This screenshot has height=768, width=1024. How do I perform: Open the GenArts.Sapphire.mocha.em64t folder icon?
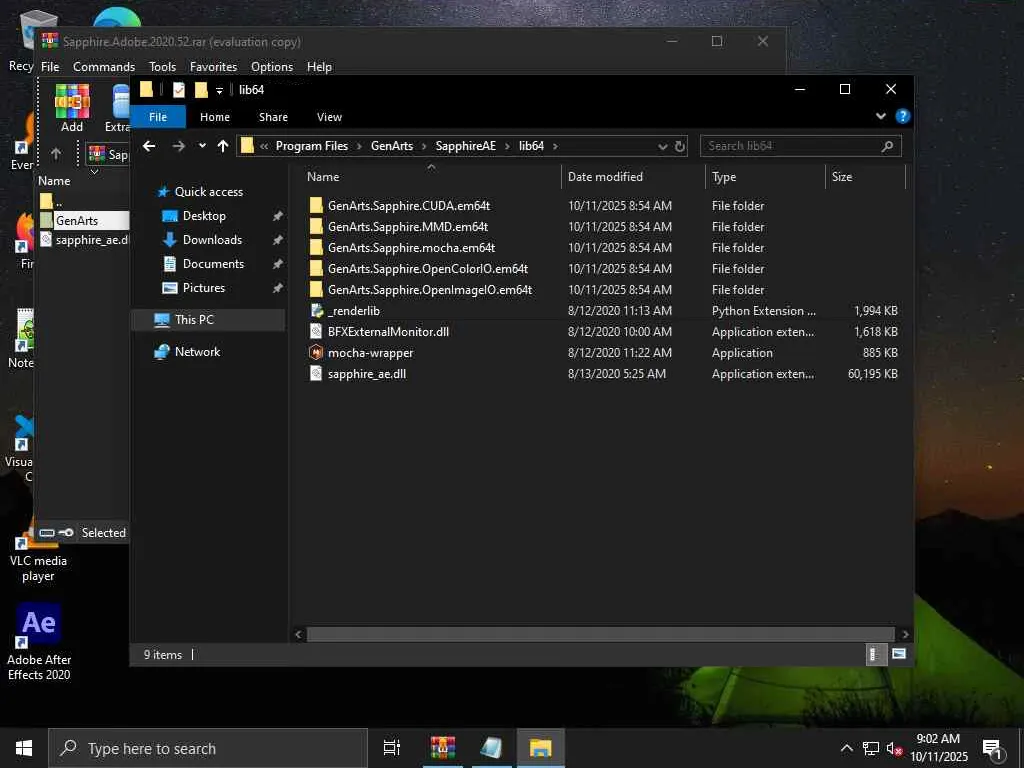(316, 248)
